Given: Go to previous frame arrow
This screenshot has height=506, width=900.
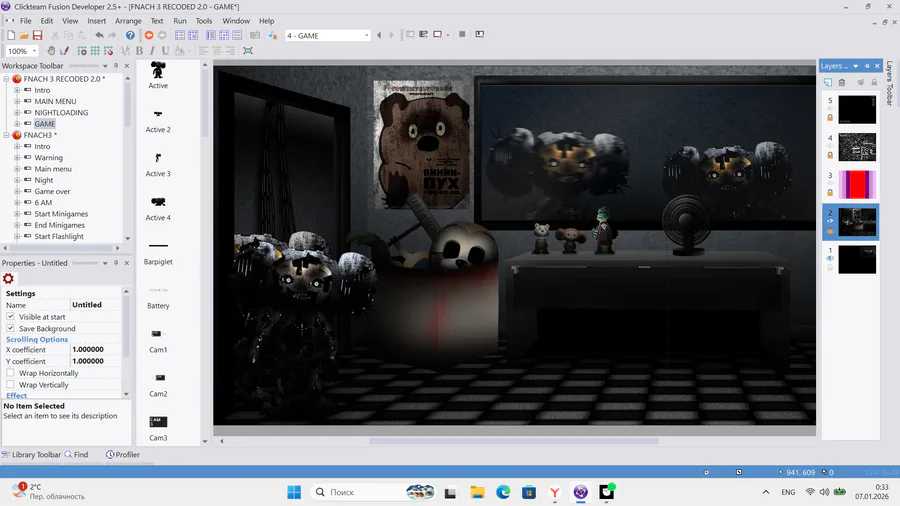Looking at the screenshot, I should pos(379,36).
